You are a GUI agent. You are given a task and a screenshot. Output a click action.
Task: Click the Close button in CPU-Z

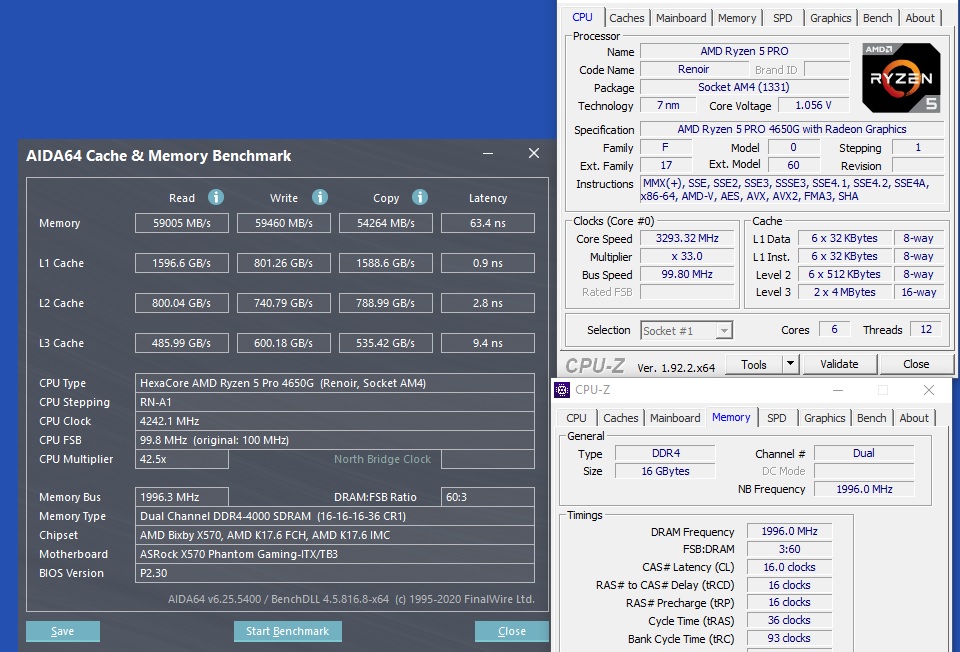click(x=916, y=364)
